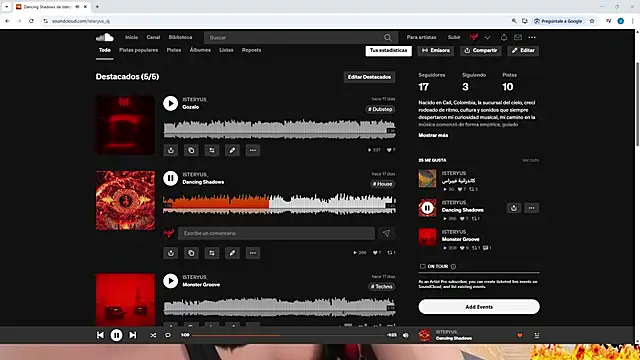The image size is (640, 360).
Task: Open the next-up queue icon
Action: 537,335
